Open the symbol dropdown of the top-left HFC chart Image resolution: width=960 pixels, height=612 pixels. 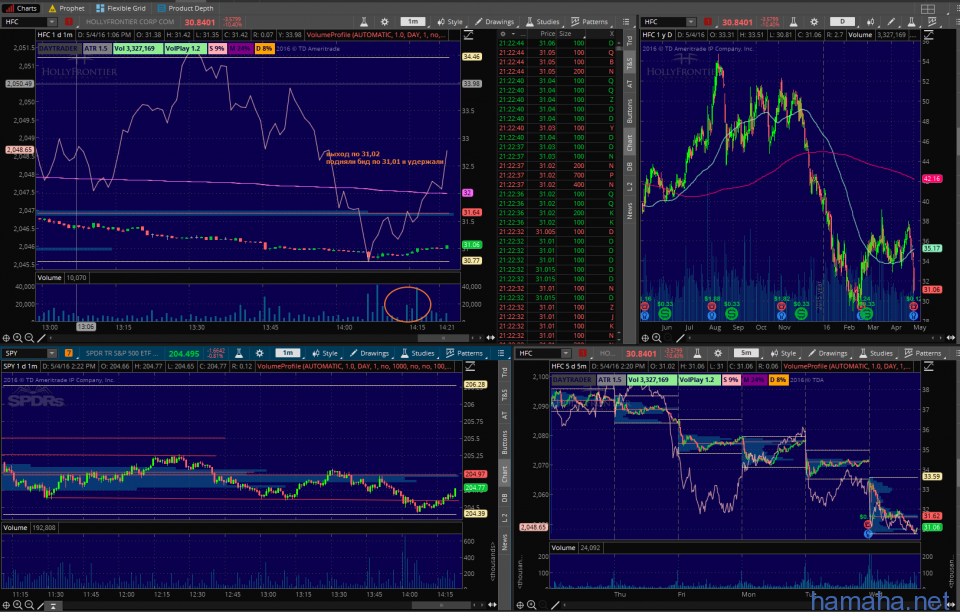[52, 21]
